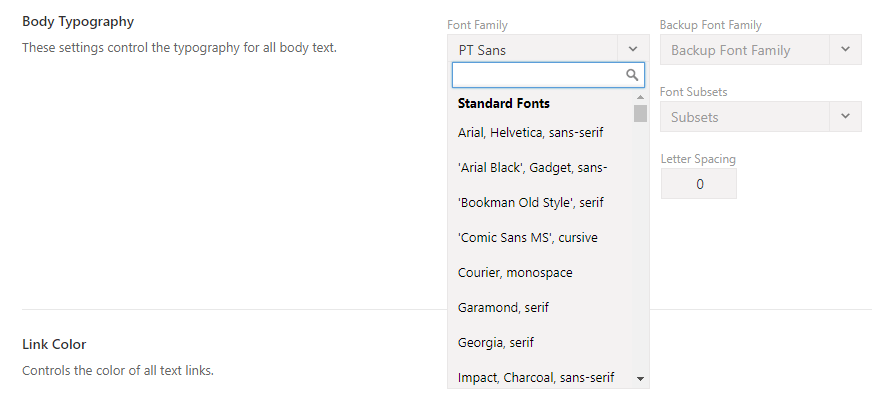Image resolution: width=893 pixels, height=405 pixels.
Task: Click the Font Family dropdown arrow
Action: 633,49
